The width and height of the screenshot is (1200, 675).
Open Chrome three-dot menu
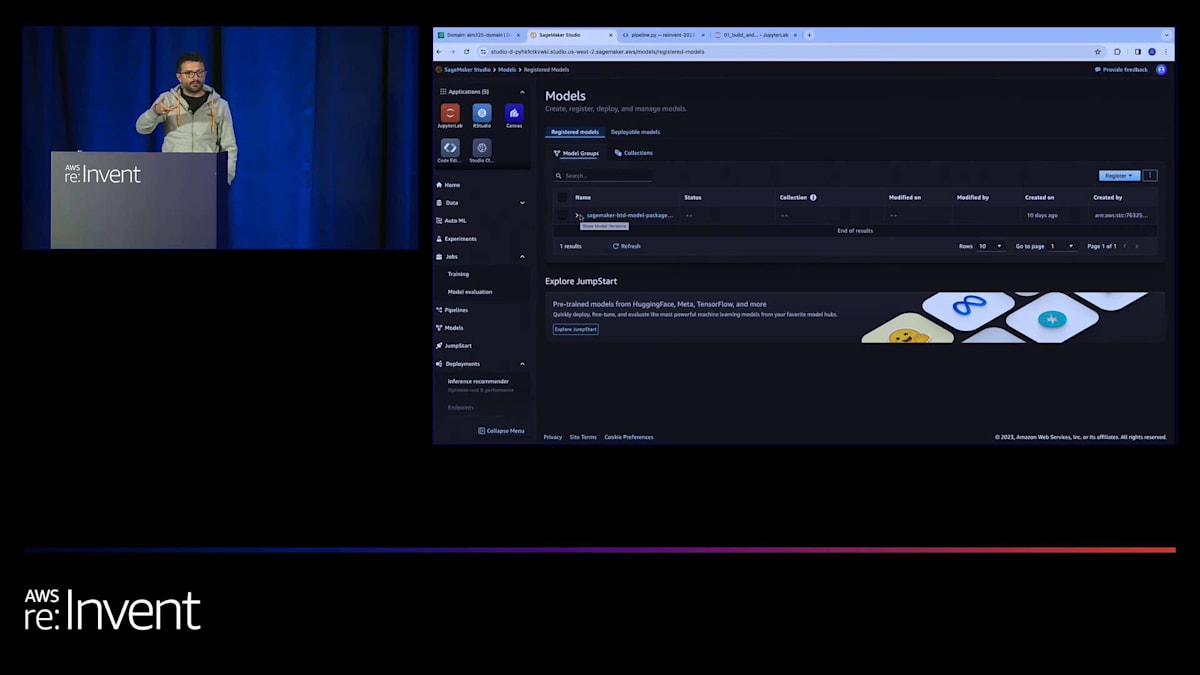(x=1166, y=51)
